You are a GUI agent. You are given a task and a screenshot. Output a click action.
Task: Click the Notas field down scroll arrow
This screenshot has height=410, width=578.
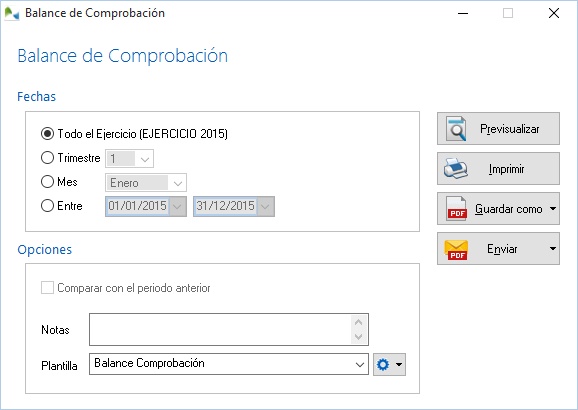tap(358, 337)
